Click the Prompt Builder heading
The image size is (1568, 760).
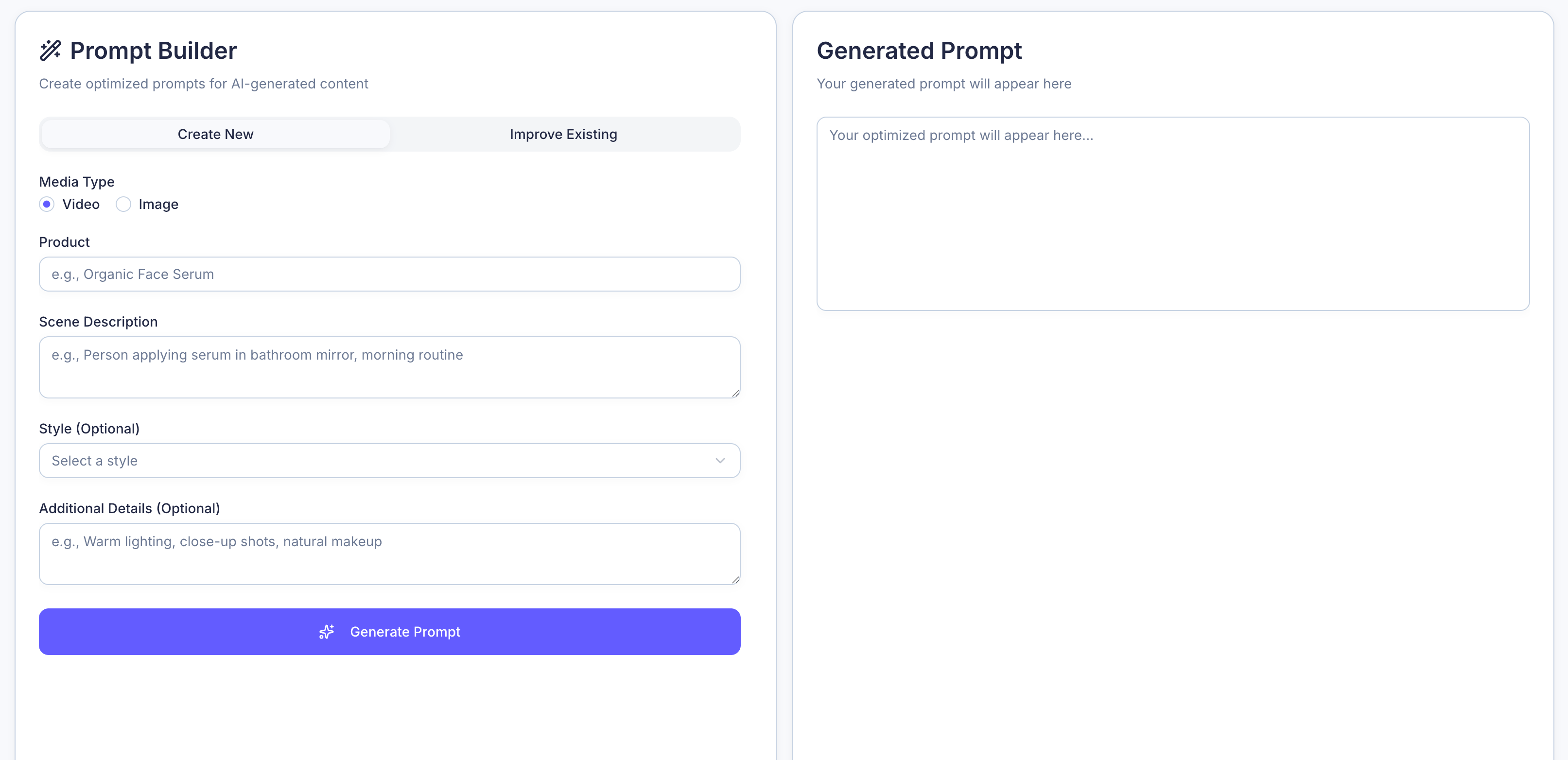pyautogui.click(x=153, y=51)
